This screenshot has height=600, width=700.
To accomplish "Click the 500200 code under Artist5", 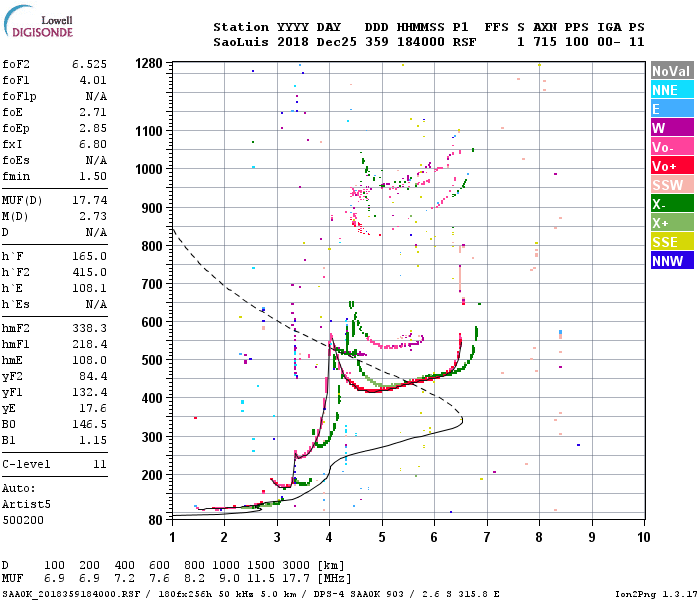I will [x=23, y=520].
